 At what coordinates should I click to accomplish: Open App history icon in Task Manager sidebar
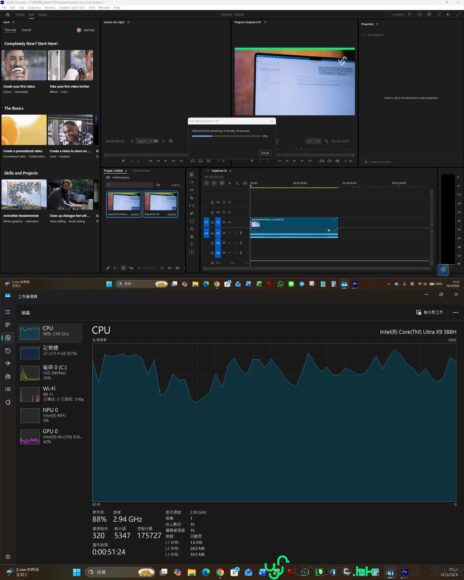(x=8, y=350)
